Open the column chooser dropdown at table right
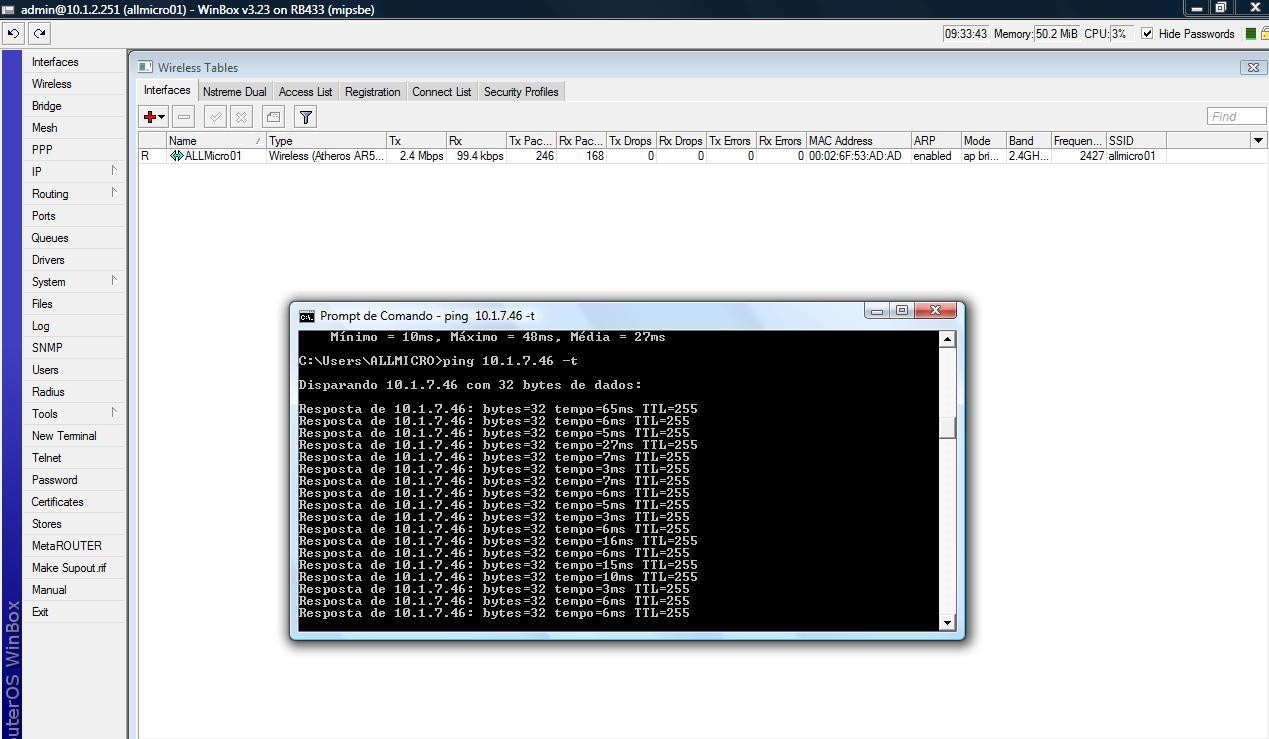Image resolution: width=1269 pixels, height=739 pixels. (x=1258, y=141)
